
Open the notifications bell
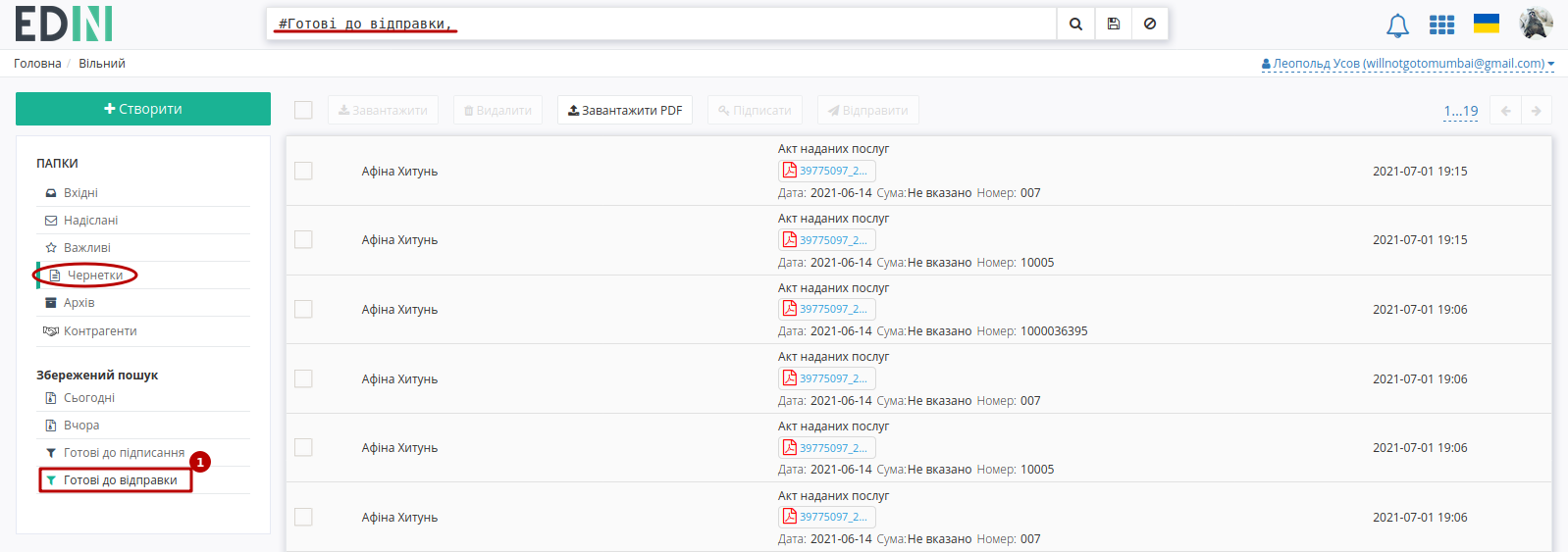[1397, 25]
